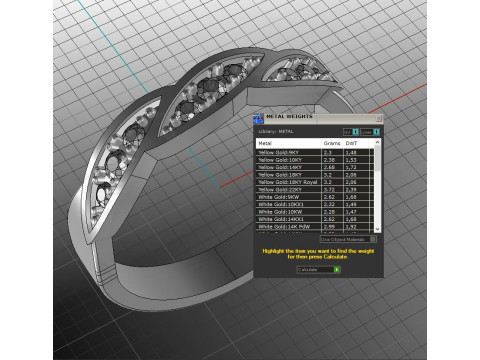
Task: Click the 3.72 grams value cell
Action: point(332,189)
